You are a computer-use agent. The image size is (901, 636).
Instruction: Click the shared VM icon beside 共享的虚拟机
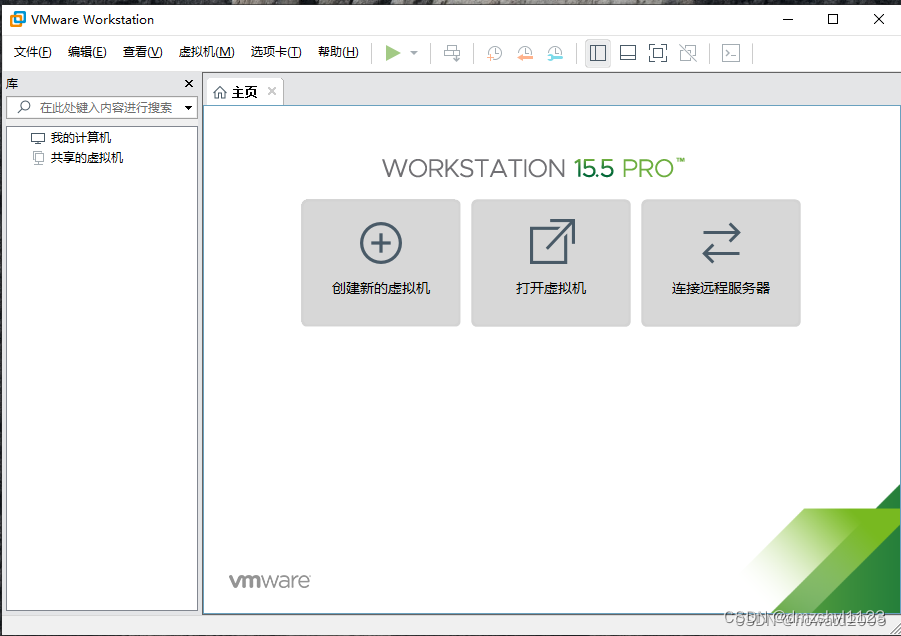[x=38, y=158]
